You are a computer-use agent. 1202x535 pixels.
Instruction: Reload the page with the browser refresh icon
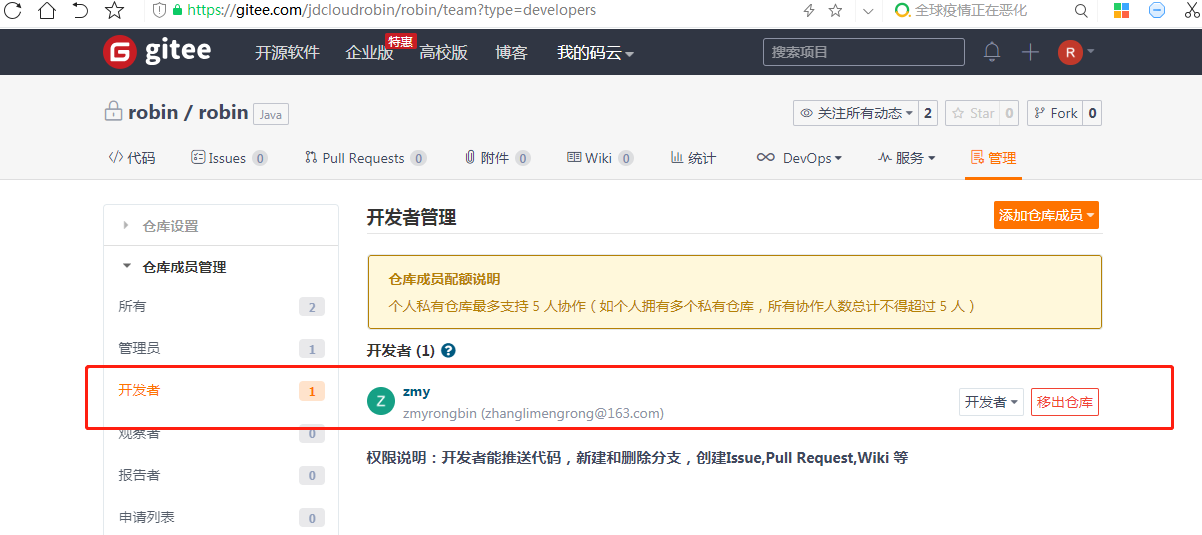(12, 11)
